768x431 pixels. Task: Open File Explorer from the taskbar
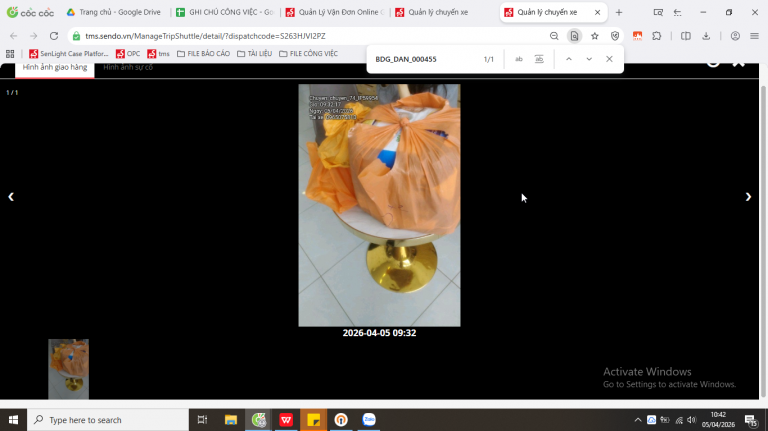[x=231, y=420]
